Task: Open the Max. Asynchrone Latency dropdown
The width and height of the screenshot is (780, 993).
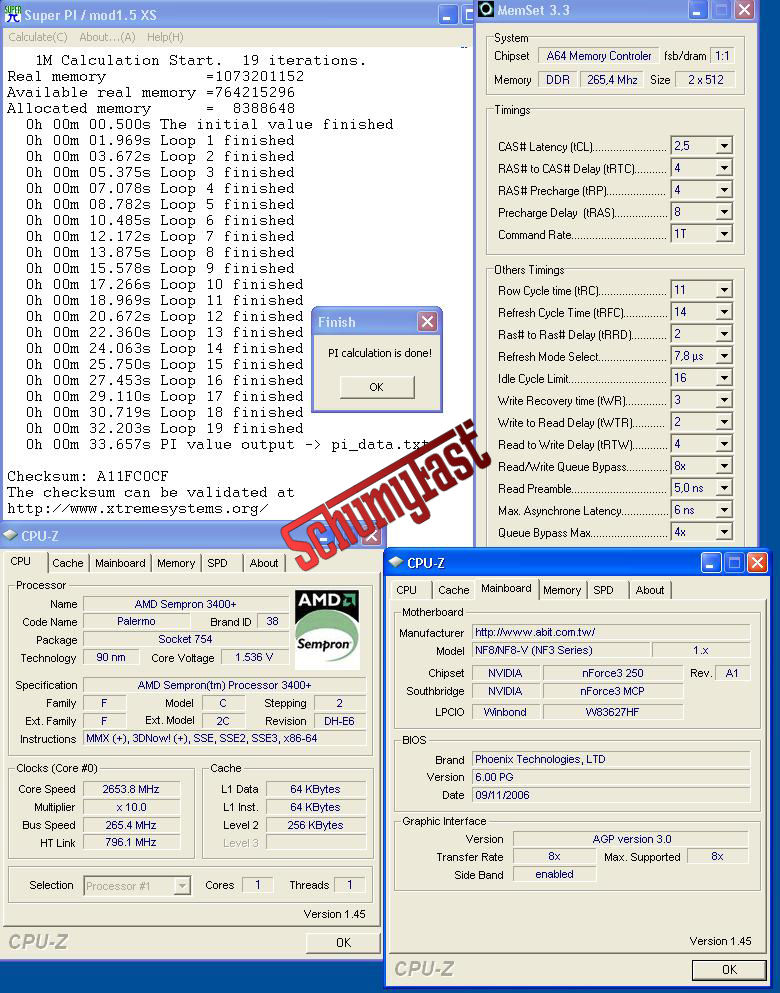Action: pyautogui.click(x=724, y=510)
